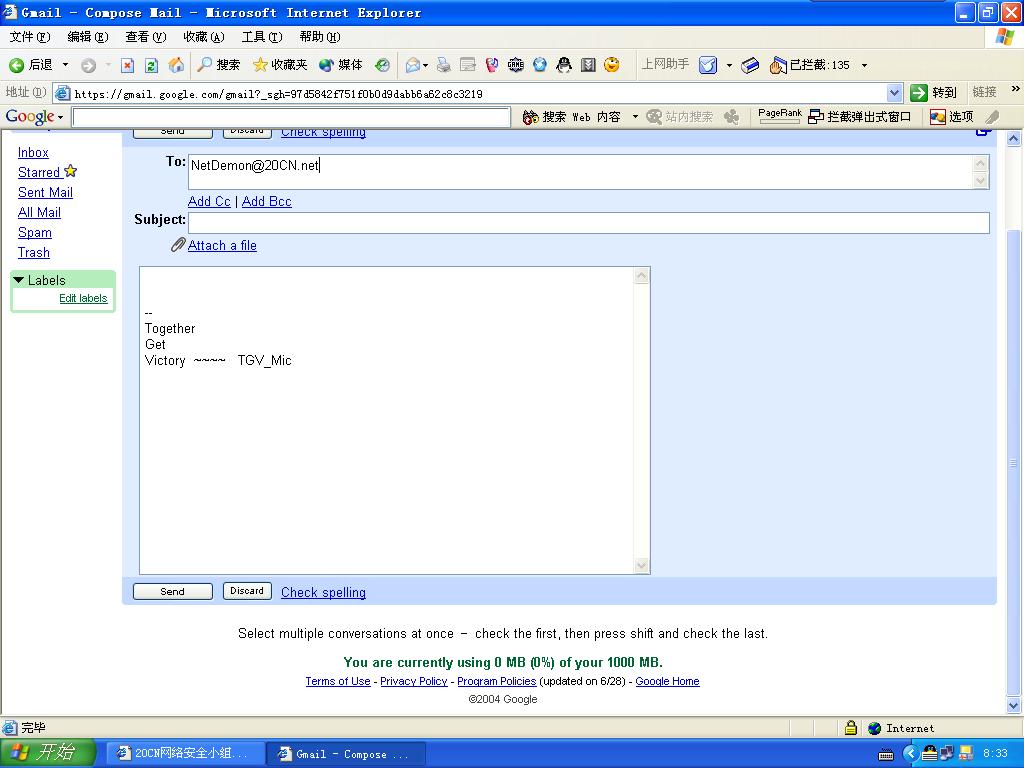The height and width of the screenshot is (768, 1024).
Task: Open the 收藏(A) menu
Action: 204,37
